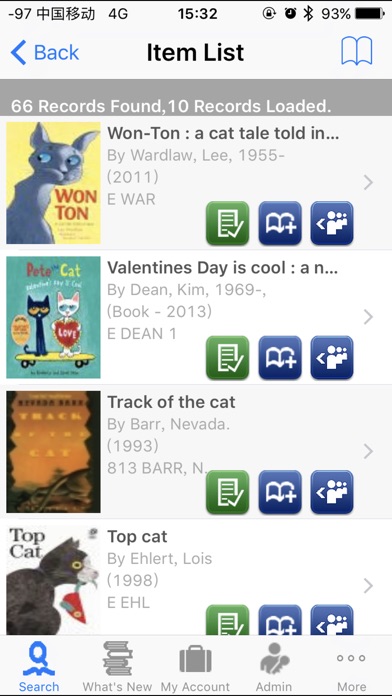This screenshot has height=696, width=392.
Task: Open the Track of the cat title
Action: click(171, 402)
